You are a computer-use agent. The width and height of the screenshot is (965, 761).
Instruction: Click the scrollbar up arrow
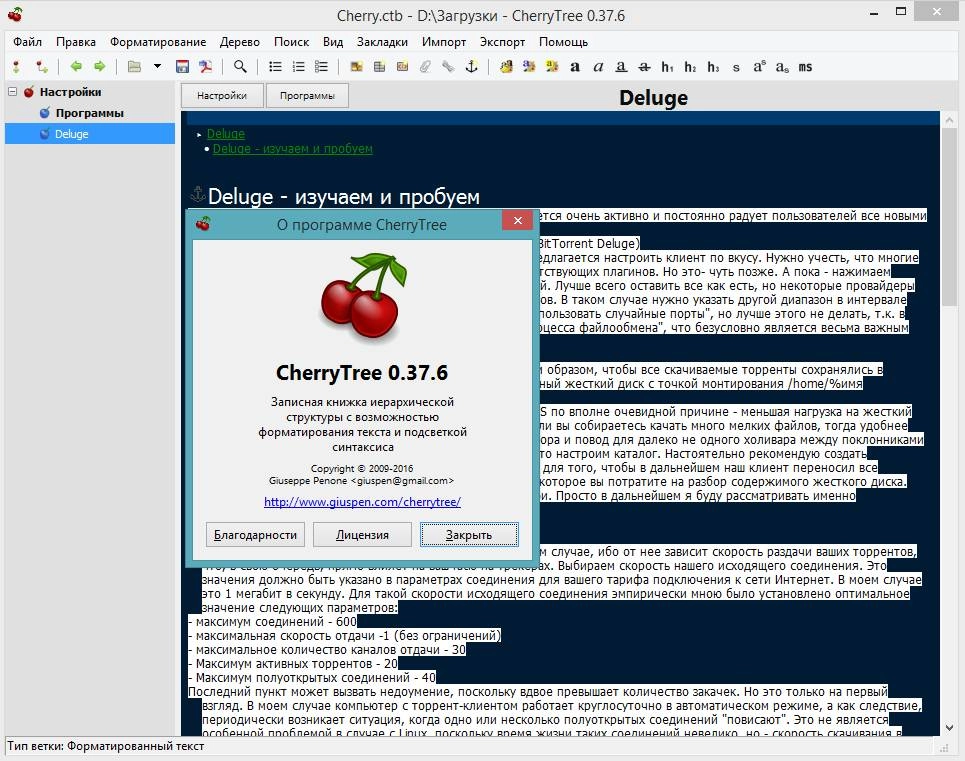click(x=949, y=119)
